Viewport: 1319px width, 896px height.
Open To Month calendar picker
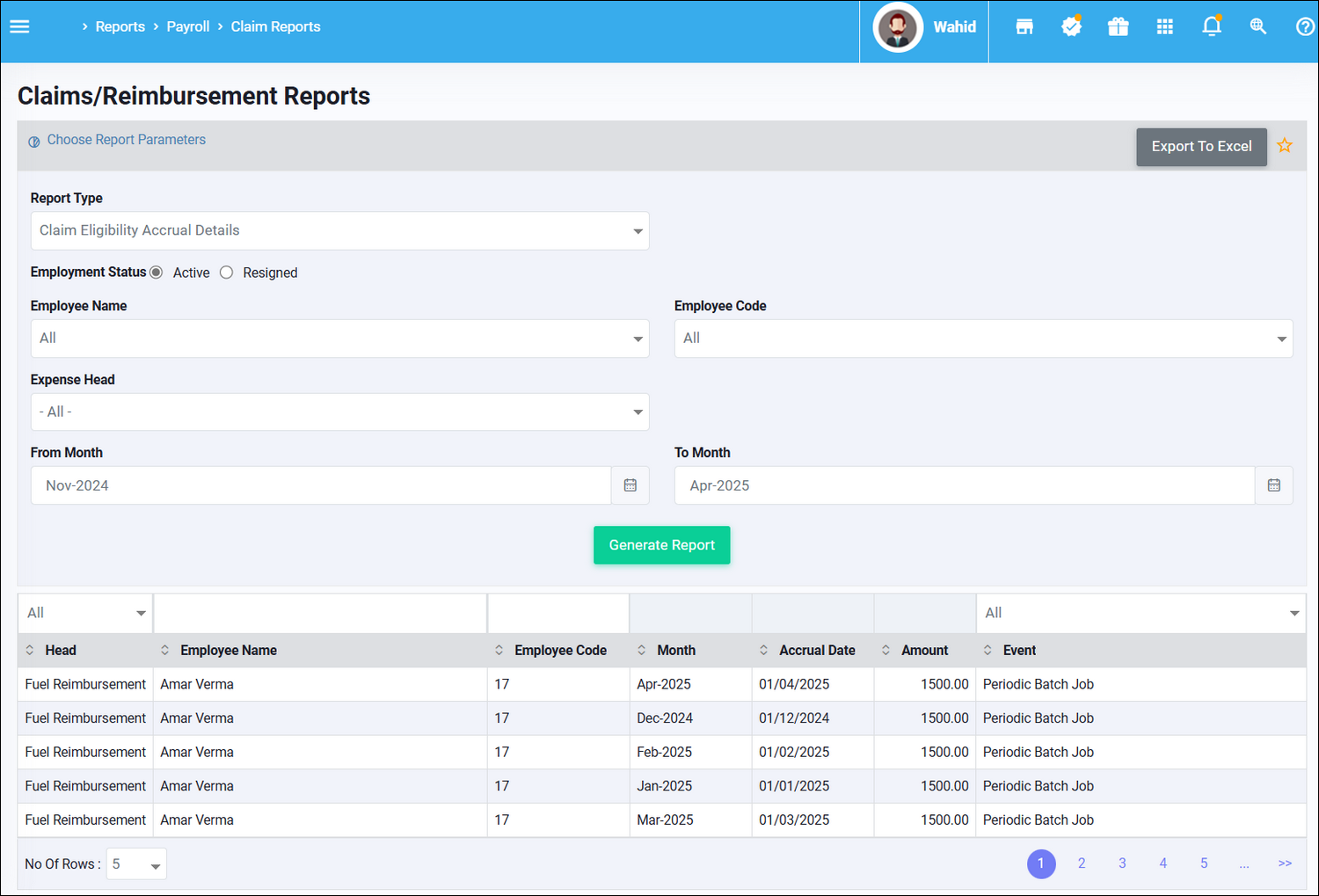(x=1274, y=485)
